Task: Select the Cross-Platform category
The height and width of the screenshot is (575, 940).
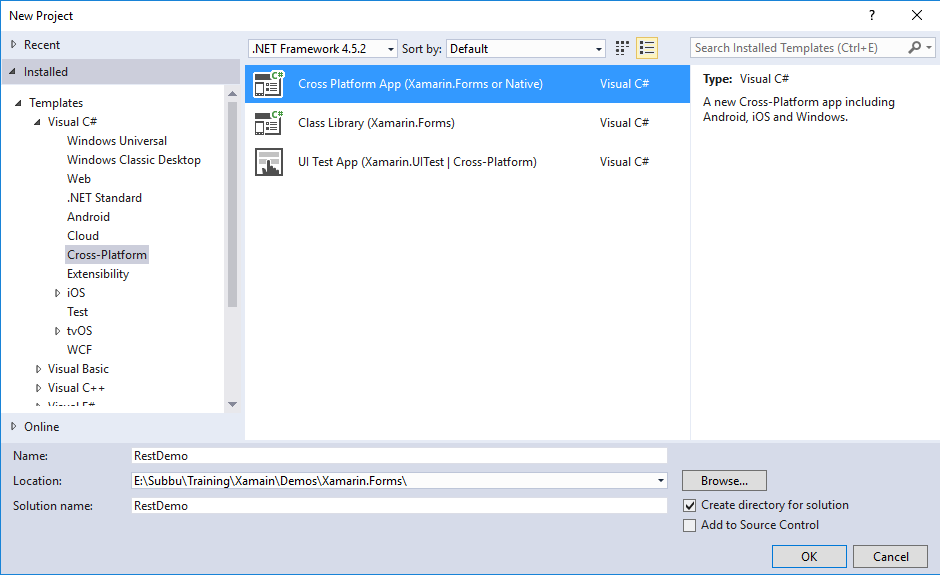Action: tap(107, 255)
